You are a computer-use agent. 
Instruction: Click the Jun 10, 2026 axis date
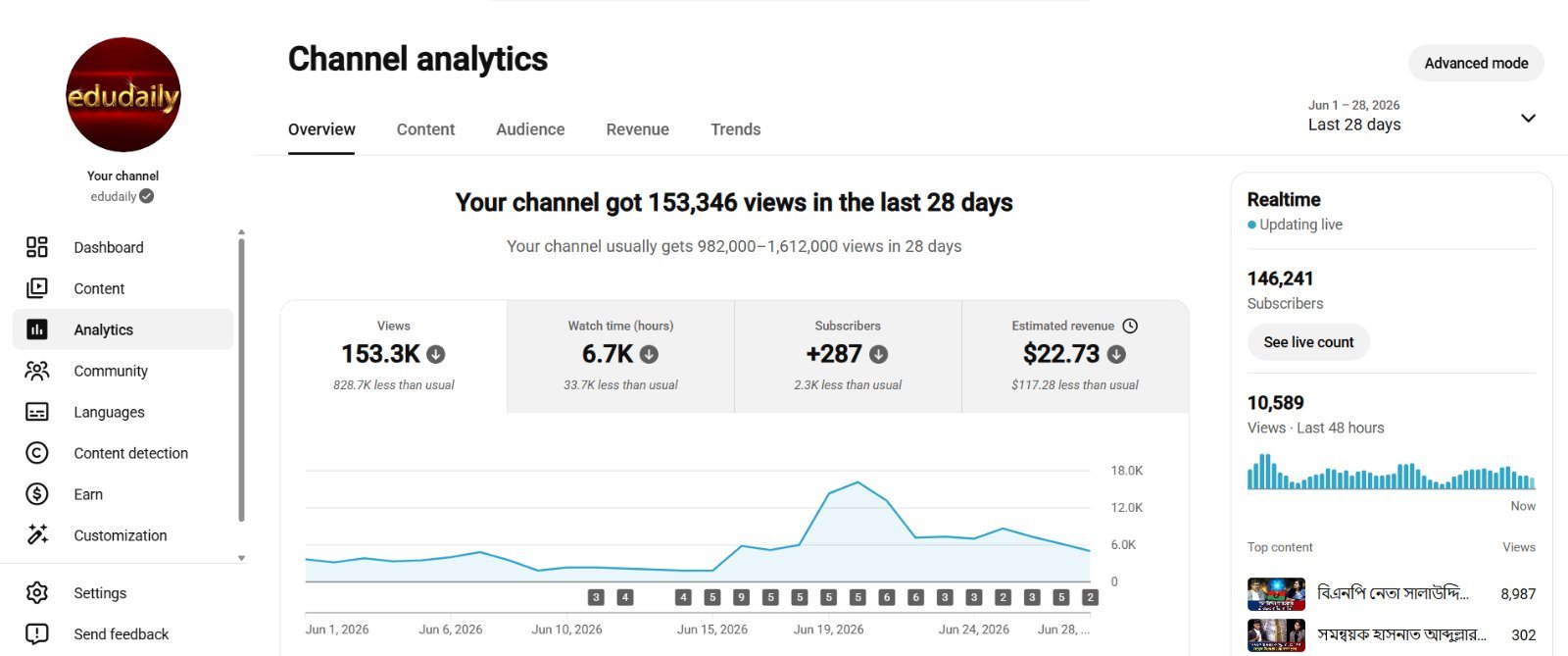pos(567,630)
